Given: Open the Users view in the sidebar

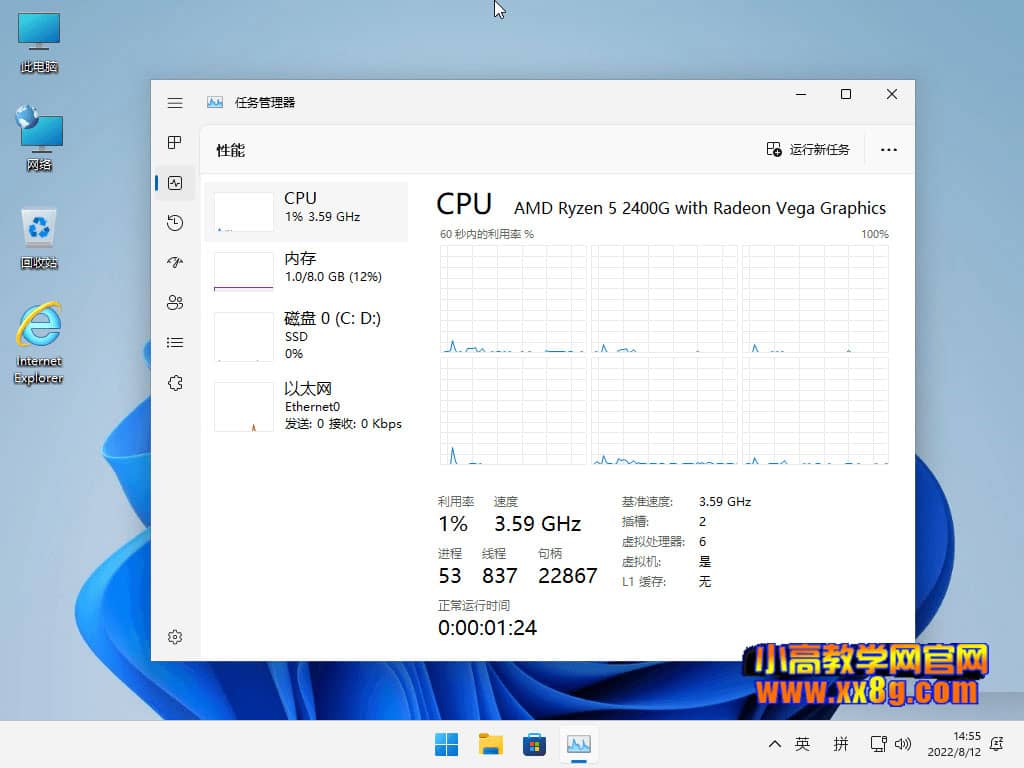Looking at the screenshot, I should 175,302.
